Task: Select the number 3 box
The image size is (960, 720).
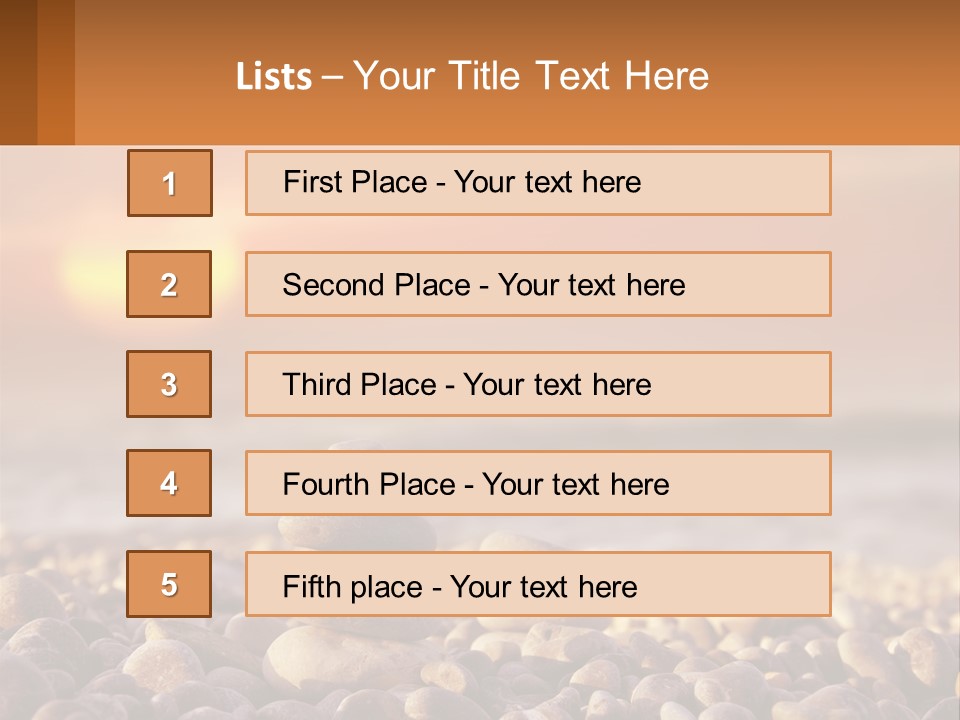Action: pos(169,384)
